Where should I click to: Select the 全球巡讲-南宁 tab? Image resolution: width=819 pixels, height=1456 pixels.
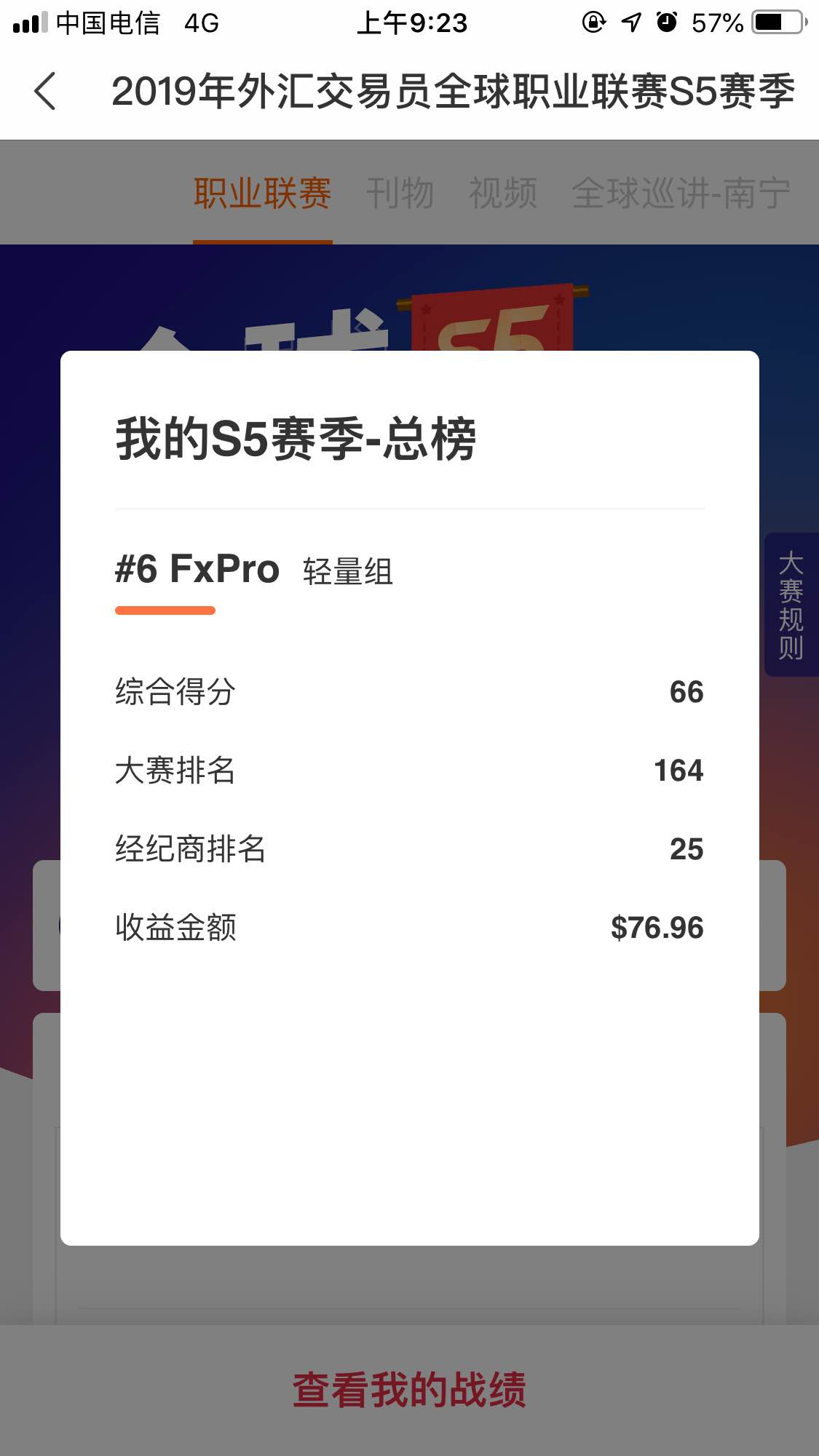pyautogui.click(x=681, y=194)
